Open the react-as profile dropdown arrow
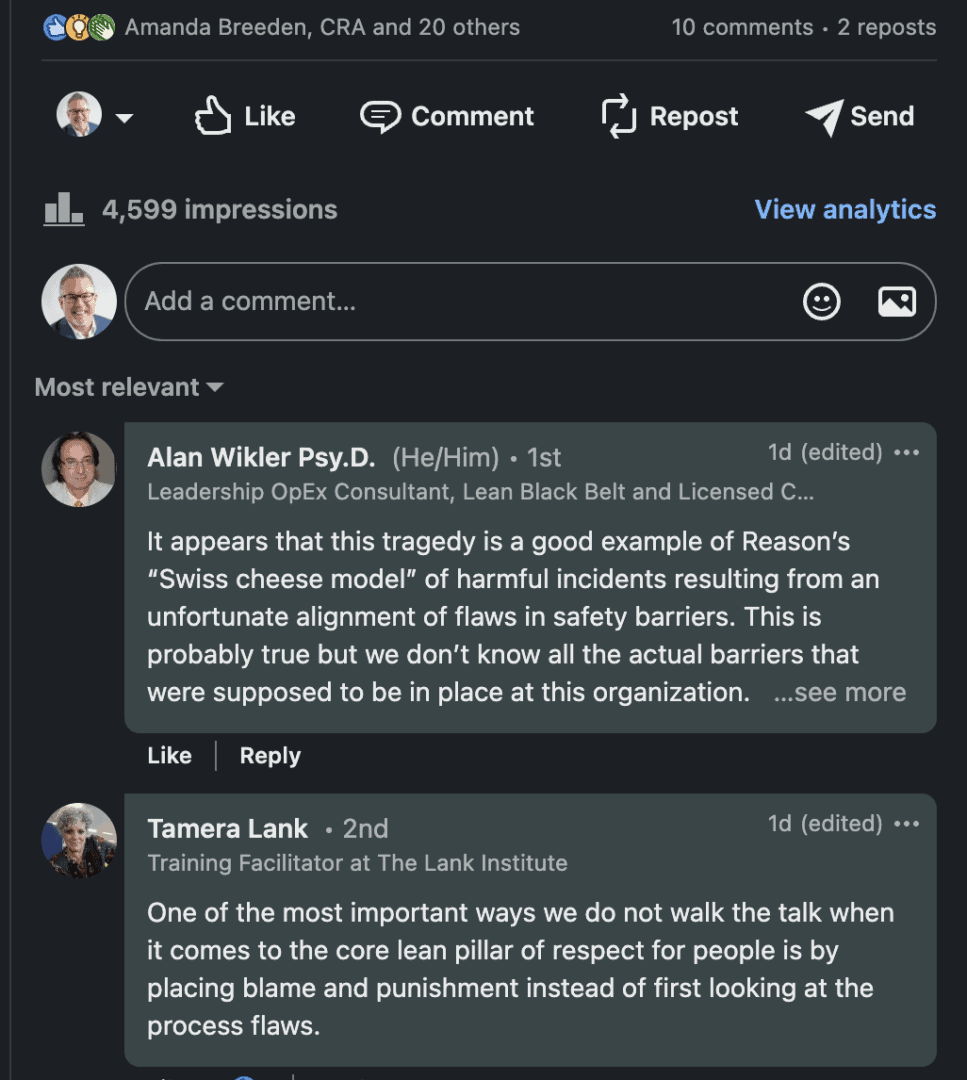967x1080 pixels. (125, 118)
